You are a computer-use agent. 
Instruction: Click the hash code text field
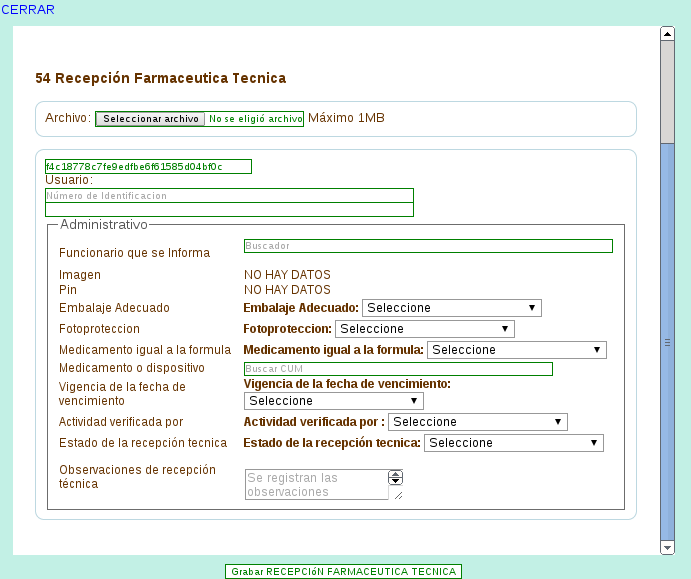click(x=148, y=167)
